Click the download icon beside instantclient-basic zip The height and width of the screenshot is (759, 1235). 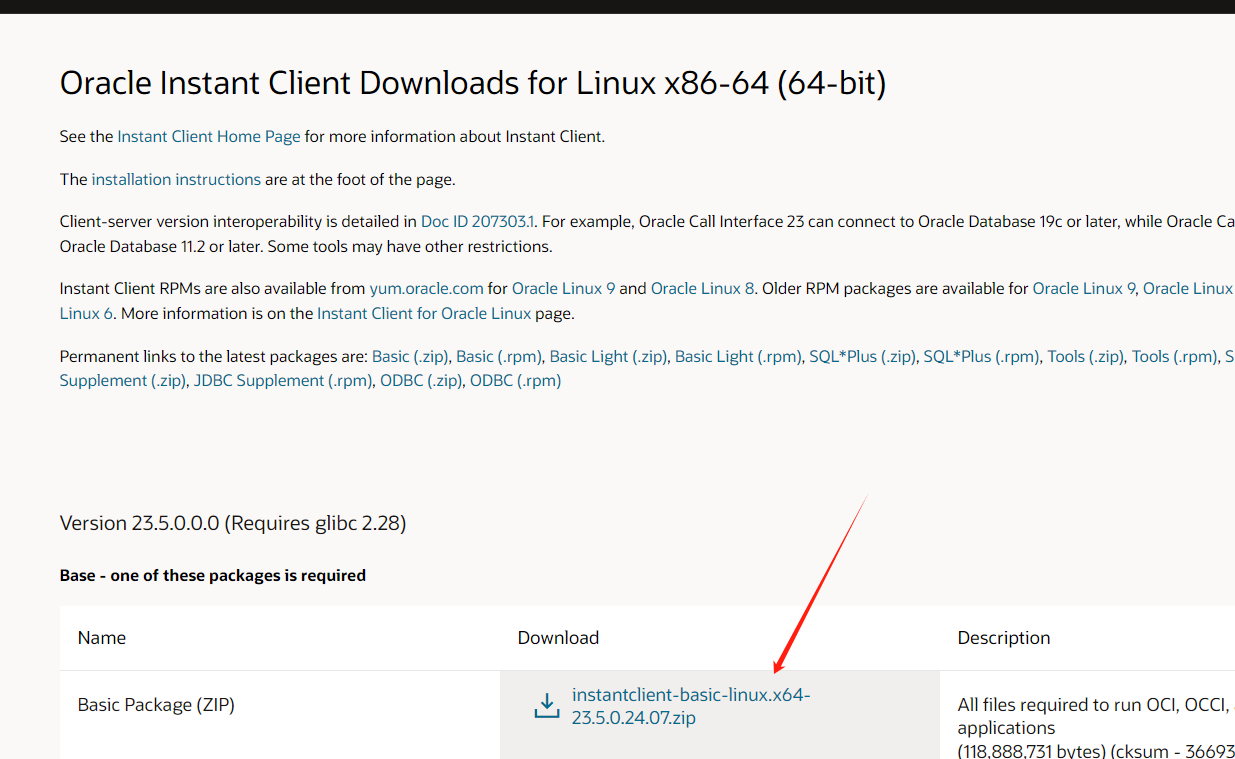click(x=546, y=706)
